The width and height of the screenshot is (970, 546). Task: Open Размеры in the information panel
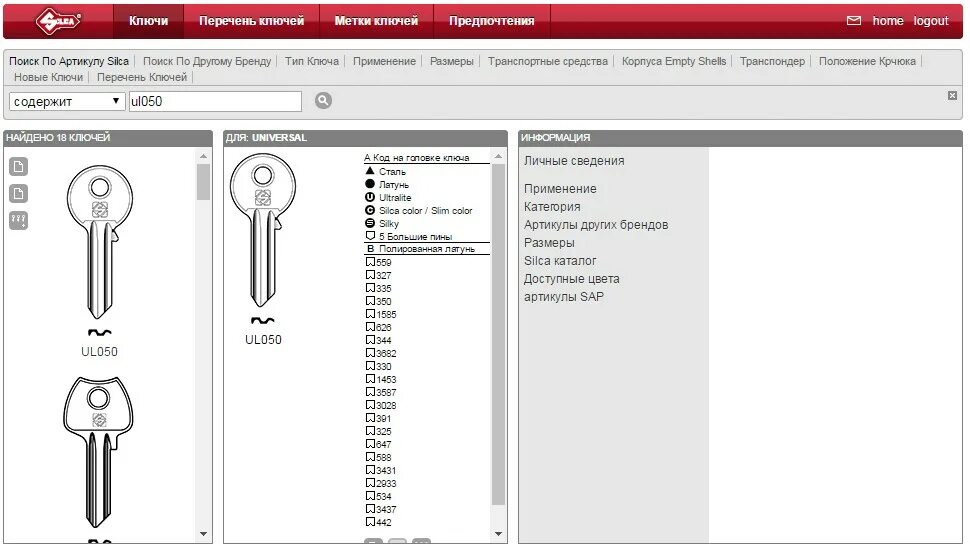(x=549, y=242)
